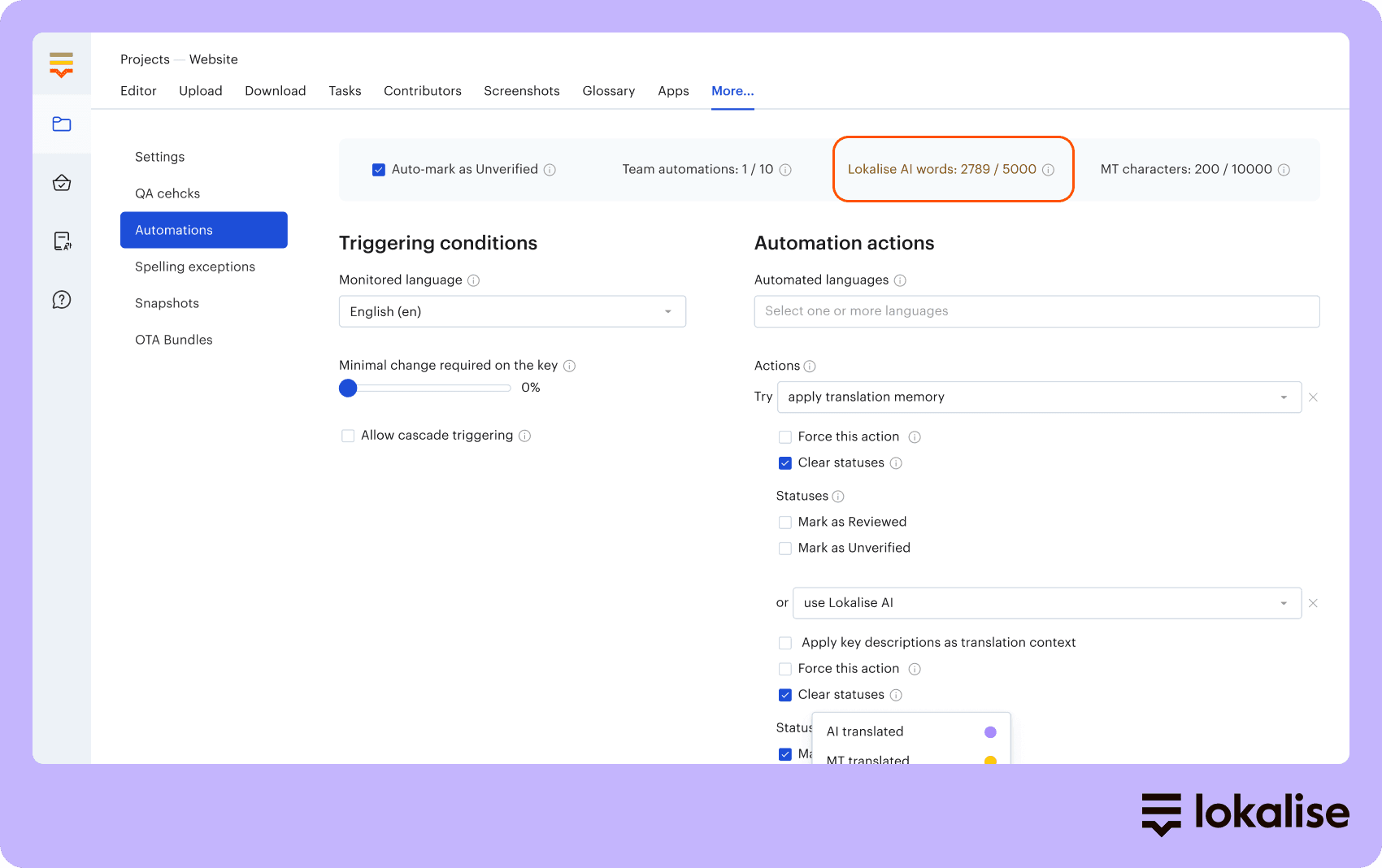This screenshot has width=1382, height=868.
Task: Enable Allow cascade triggering checkbox
Action: [x=348, y=436]
